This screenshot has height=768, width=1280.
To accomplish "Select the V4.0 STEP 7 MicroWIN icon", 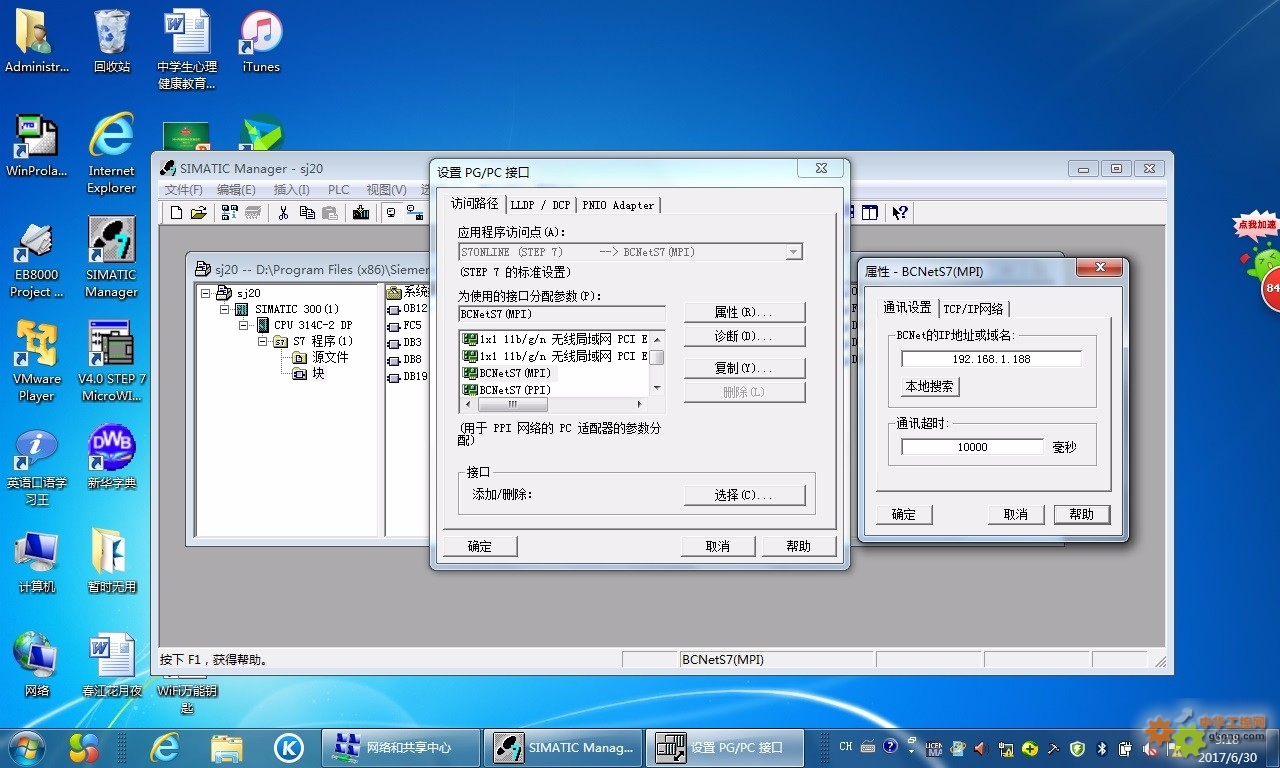I will point(111,360).
